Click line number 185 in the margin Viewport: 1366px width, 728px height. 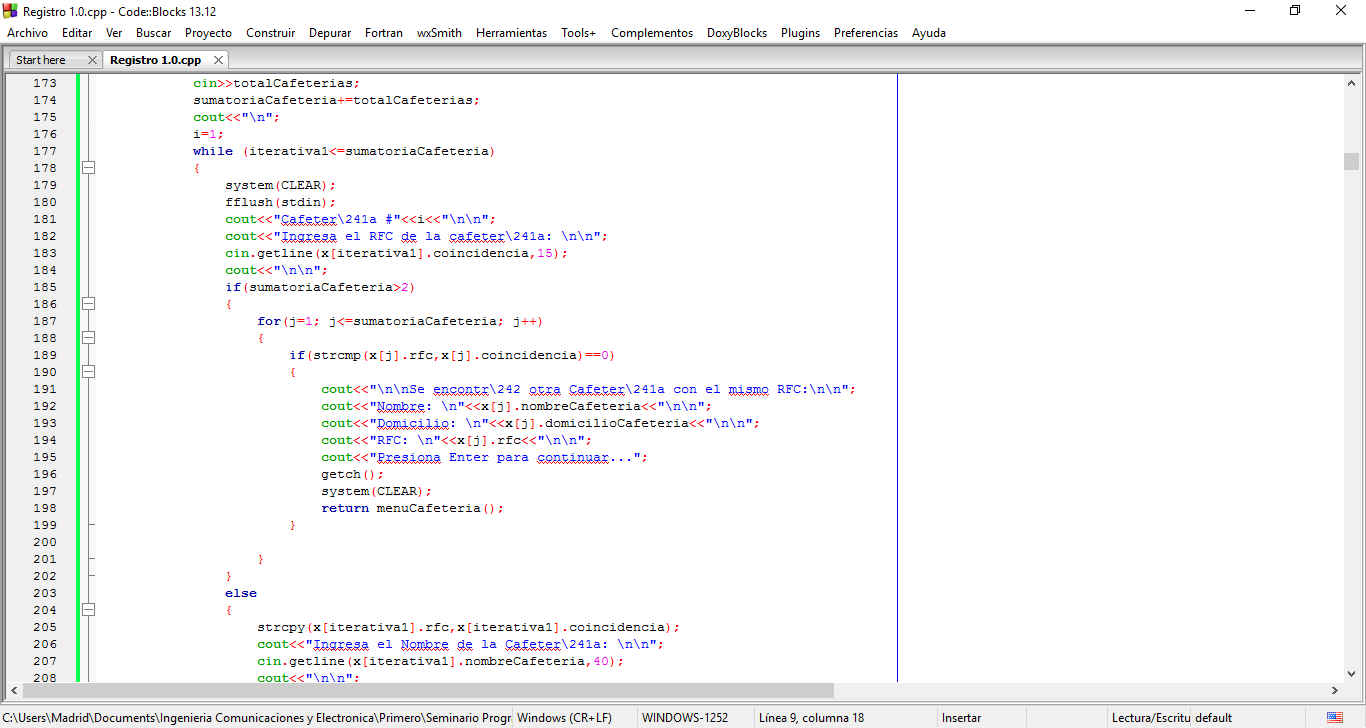(x=45, y=287)
